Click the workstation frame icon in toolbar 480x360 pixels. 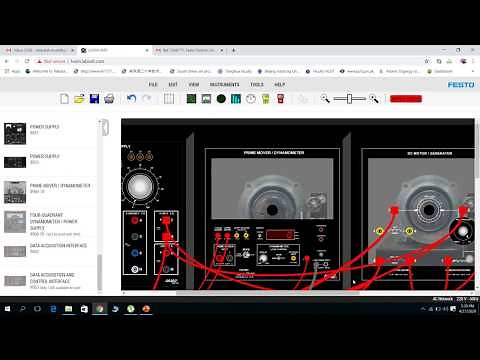(x=169, y=99)
